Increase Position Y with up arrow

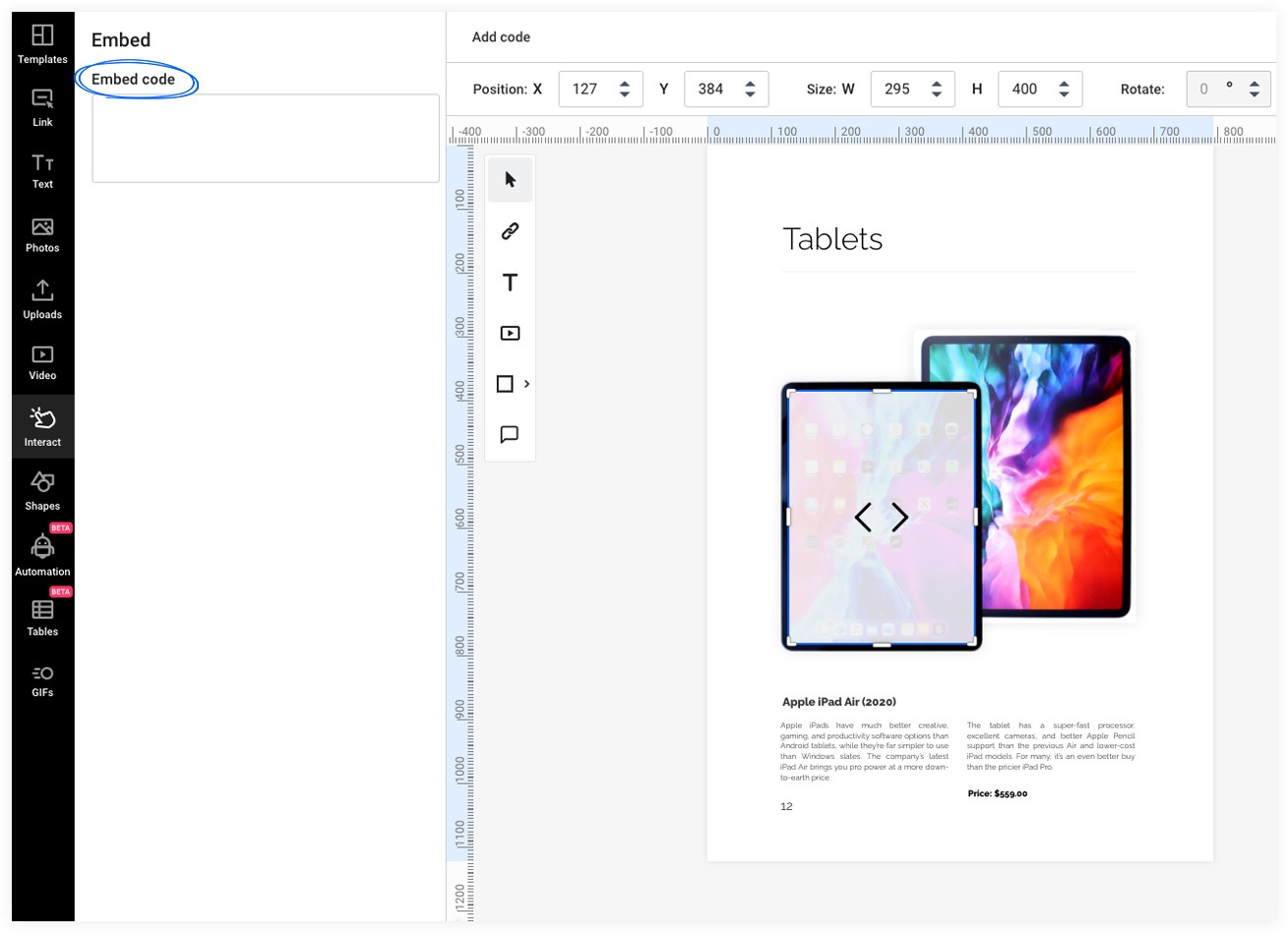click(751, 84)
